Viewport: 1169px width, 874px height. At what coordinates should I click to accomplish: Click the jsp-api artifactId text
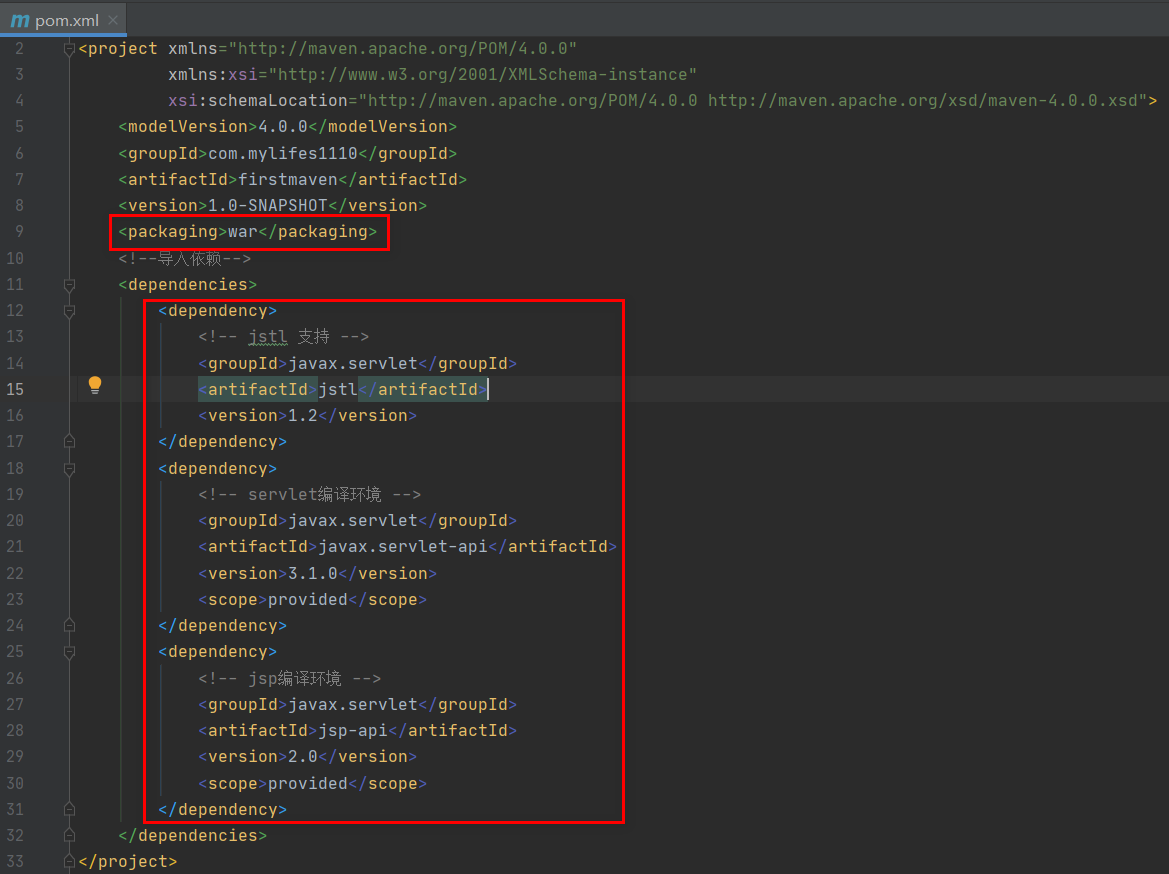(x=353, y=731)
